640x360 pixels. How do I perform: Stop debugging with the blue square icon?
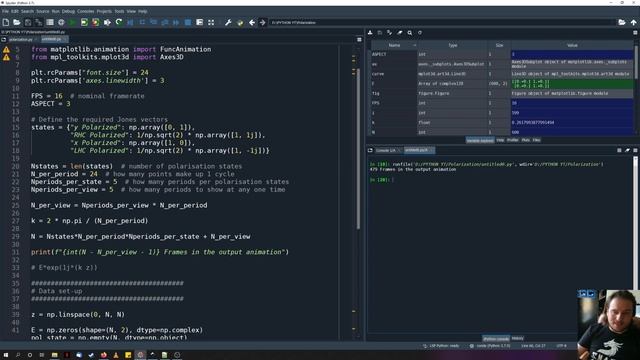[x=188, y=22]
